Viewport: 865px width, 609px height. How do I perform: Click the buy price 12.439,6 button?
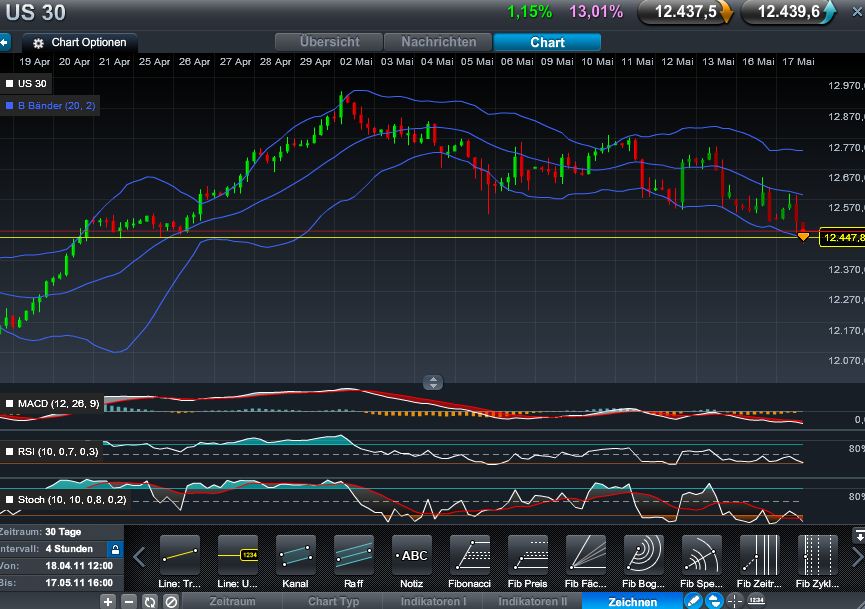tap(788, 12)
